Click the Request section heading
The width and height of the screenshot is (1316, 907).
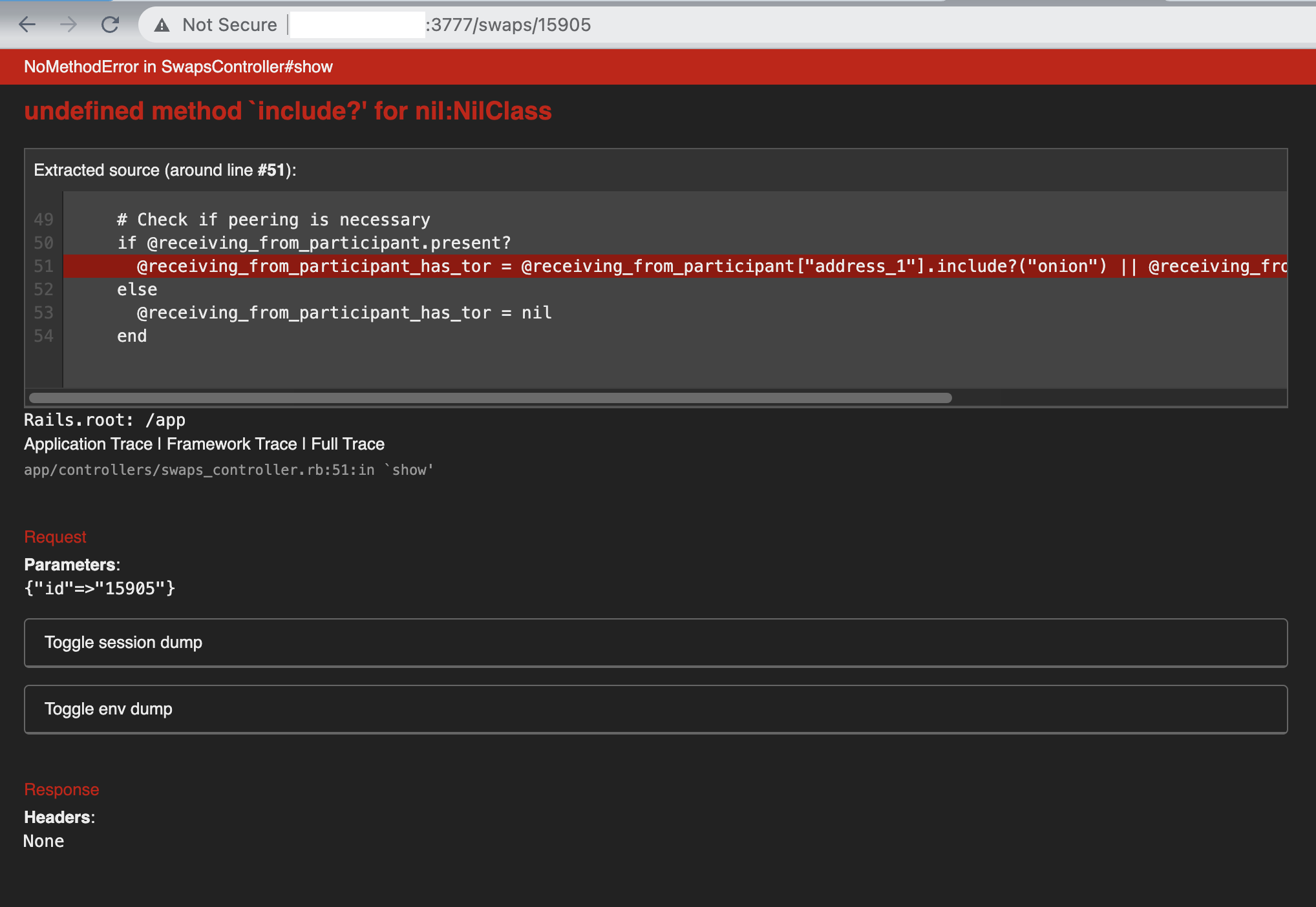(55, 537)
